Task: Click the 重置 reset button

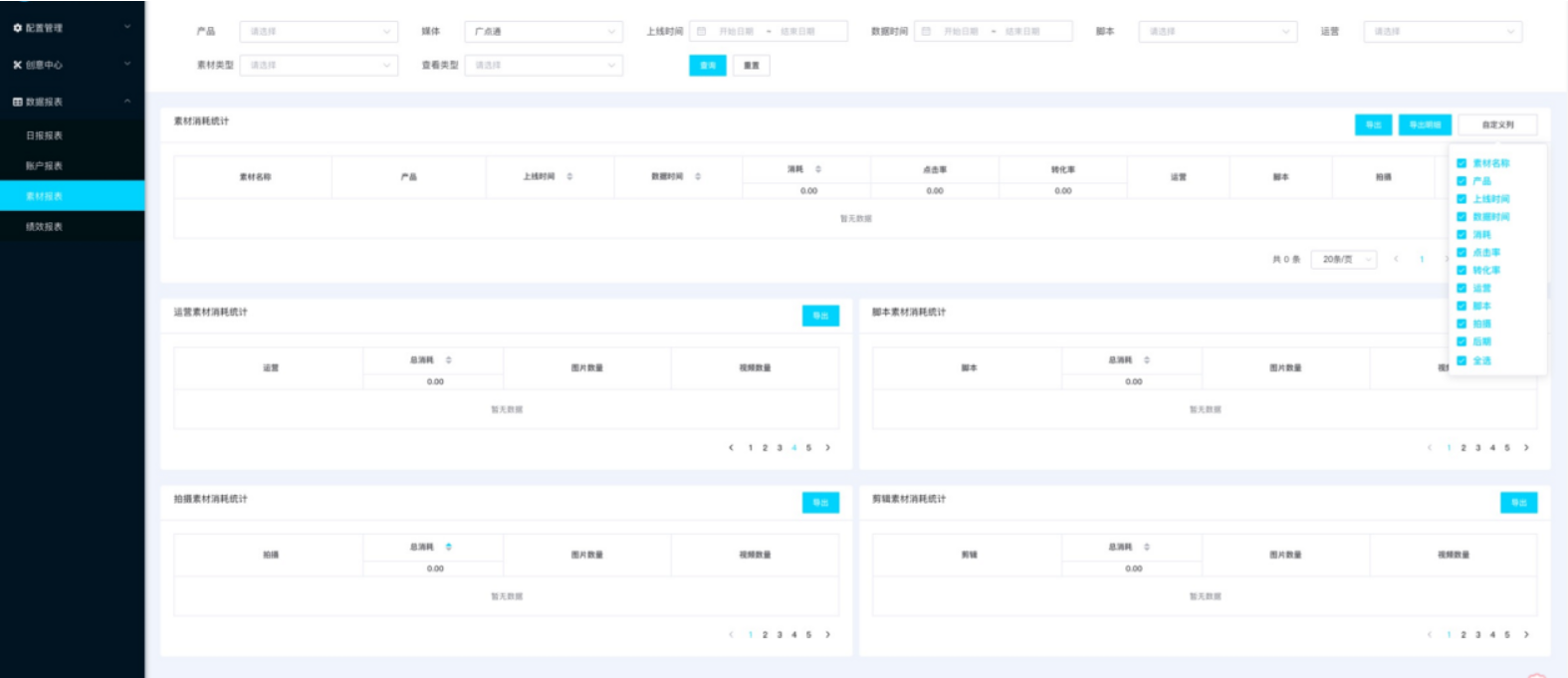Action: point(752,66)
